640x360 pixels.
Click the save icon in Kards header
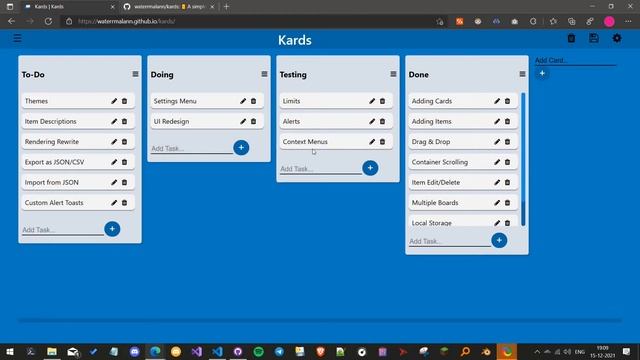click(594, 38)
